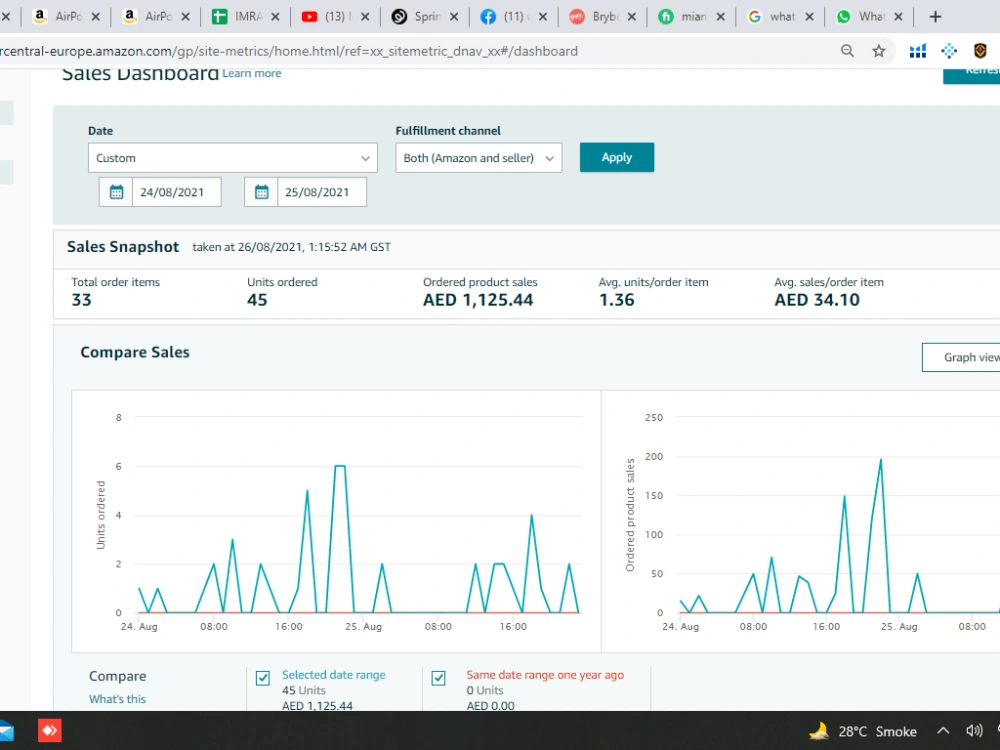Image resolution: width=1000 pixels, height=750 pixels.
Task: Toggle the Selected date range checkbox
Action: (263, 678)
